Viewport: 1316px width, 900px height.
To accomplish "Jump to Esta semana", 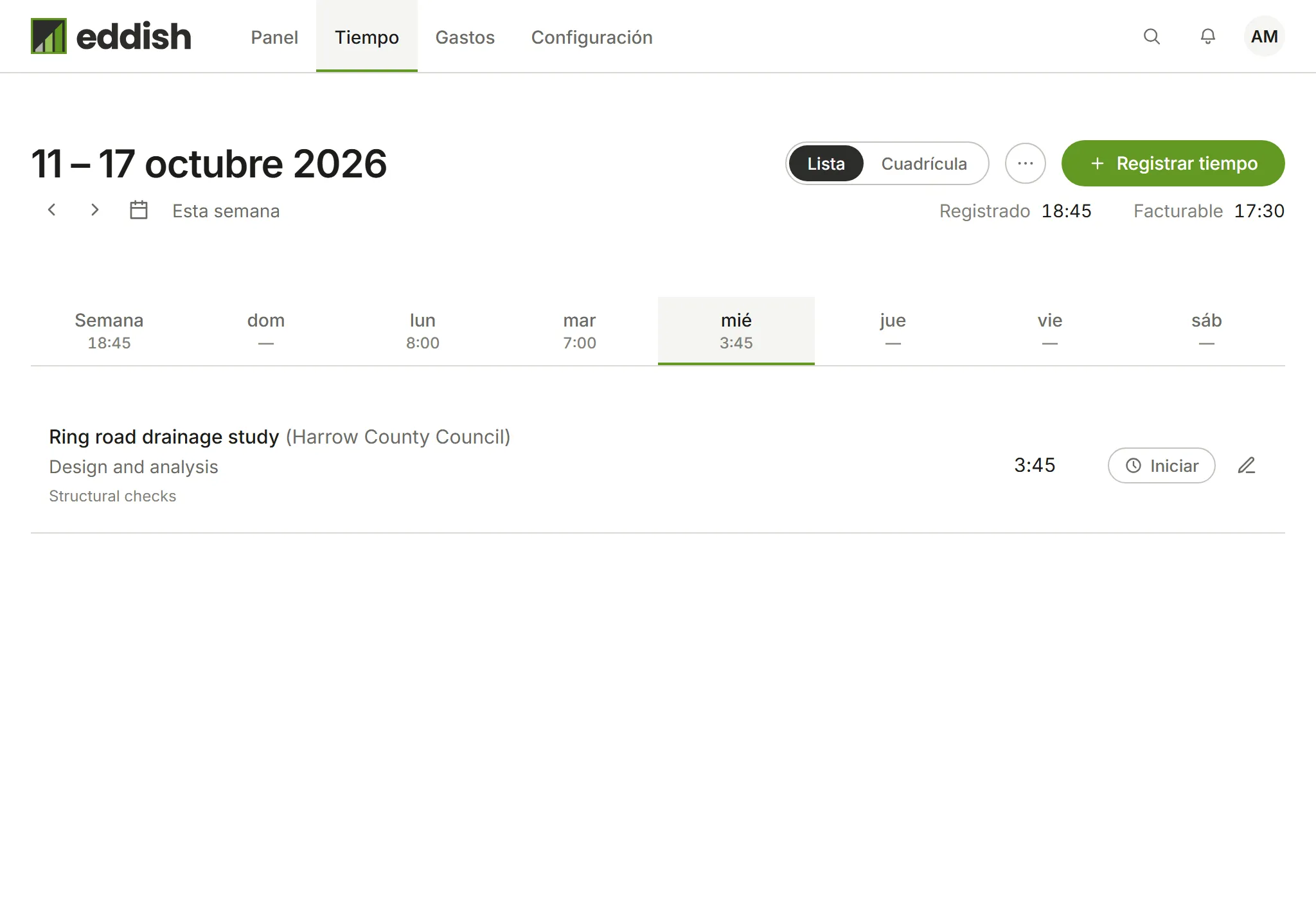I will coord(226,211).
